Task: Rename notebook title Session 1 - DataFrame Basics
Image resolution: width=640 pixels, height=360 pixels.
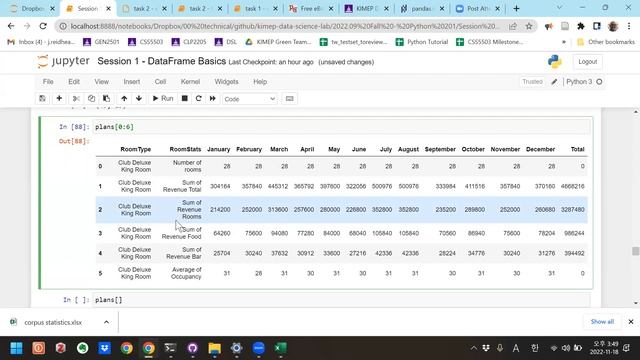Action: (162, 61)
